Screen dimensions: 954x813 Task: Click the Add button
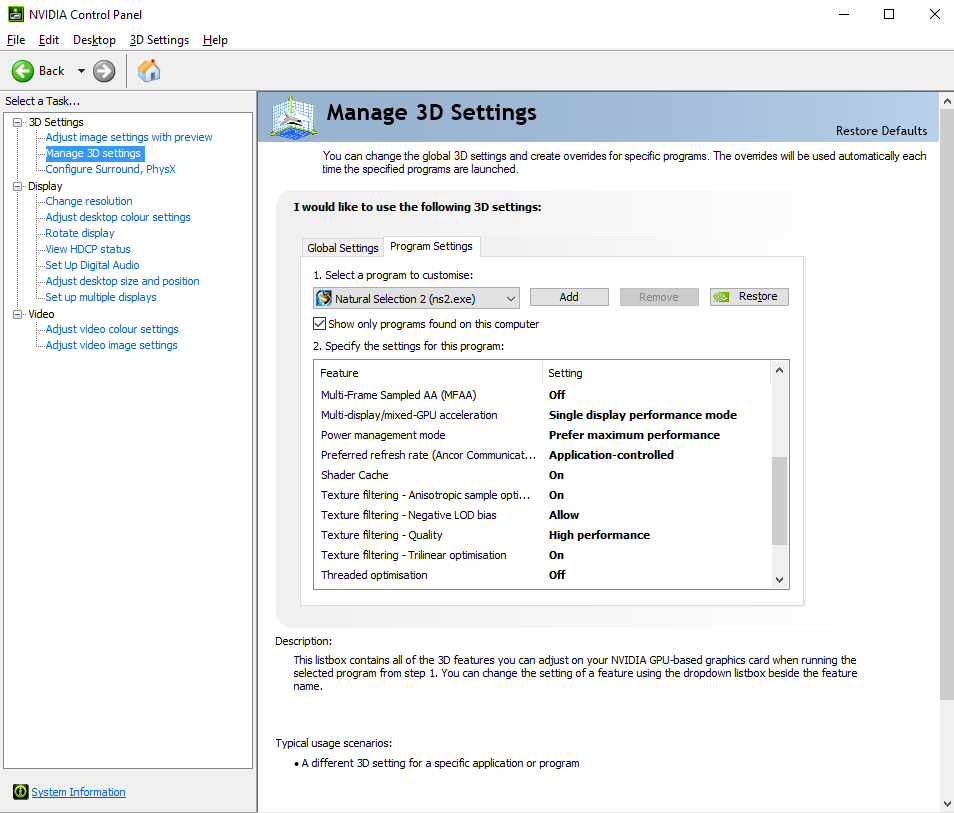click(569, 297)
